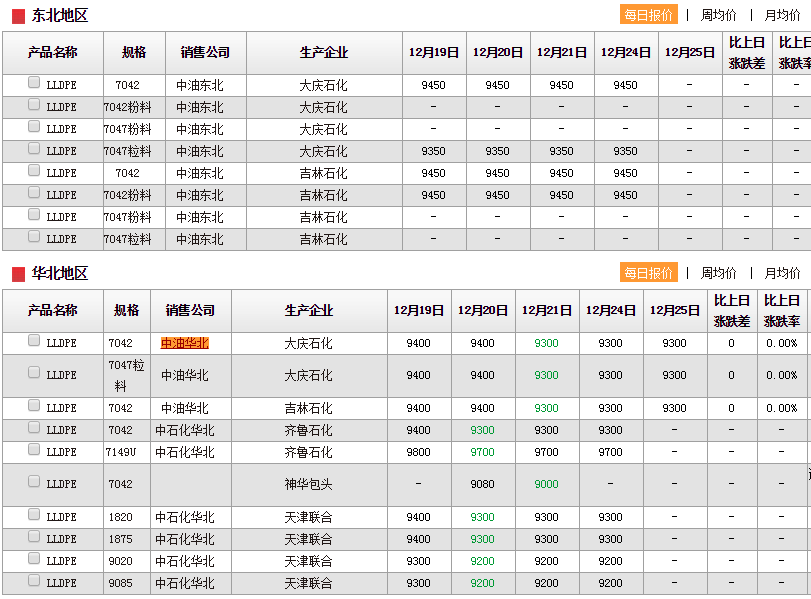Click 东北地区 吉林石化 7042粉料 12月24日 price 9450

click(625, 195)
